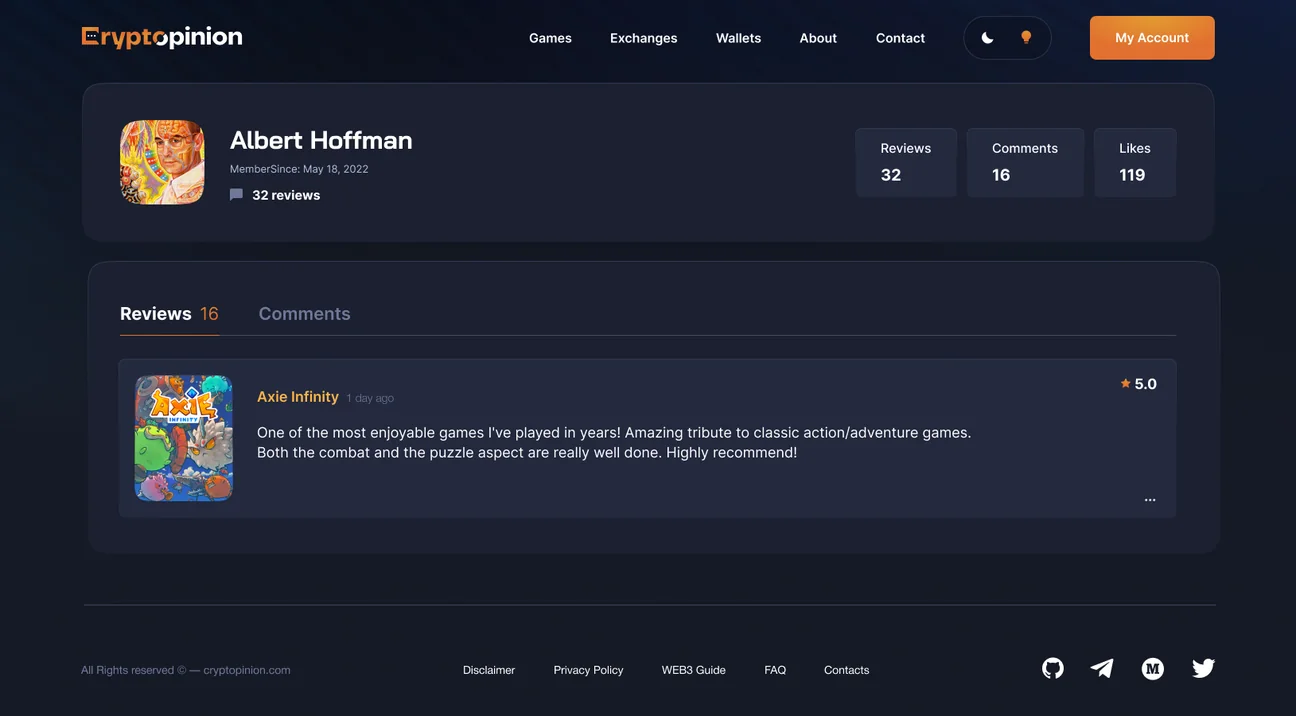Click the Cryptopinion logo
1296x716 pixels.
[162, 38]
